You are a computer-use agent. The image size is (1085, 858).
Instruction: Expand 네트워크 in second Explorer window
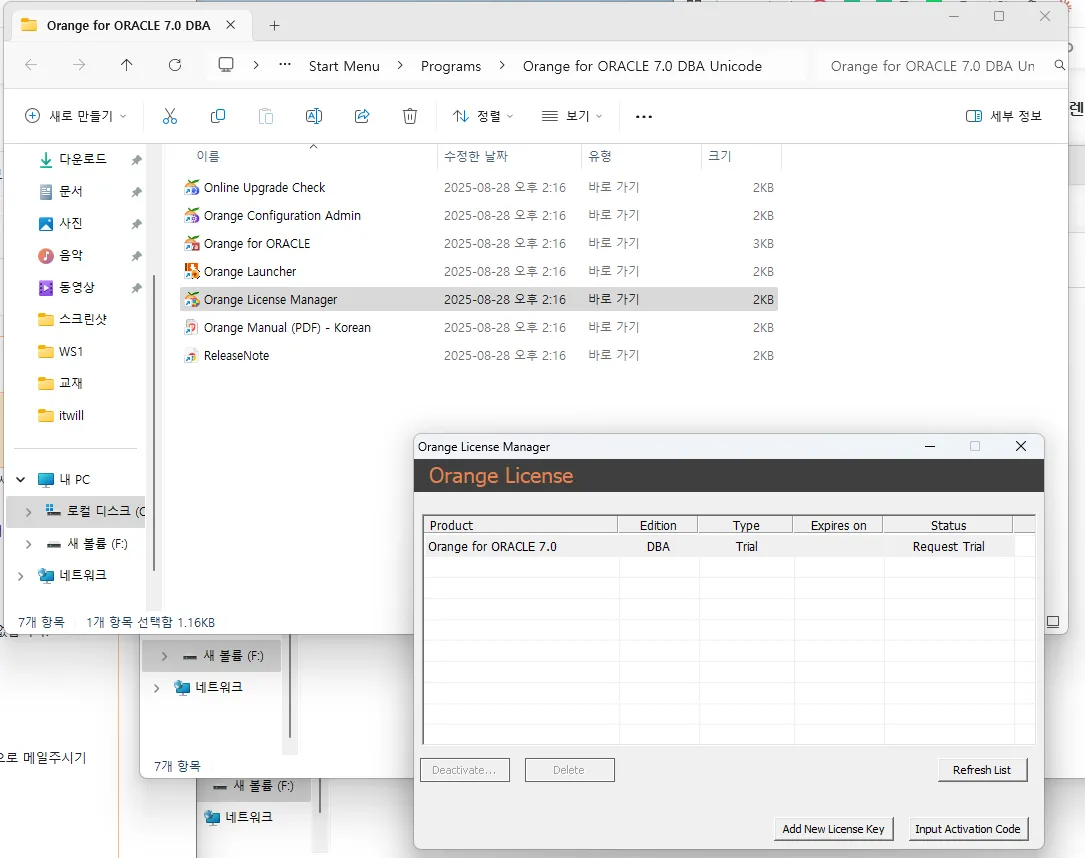click(156, 688)
